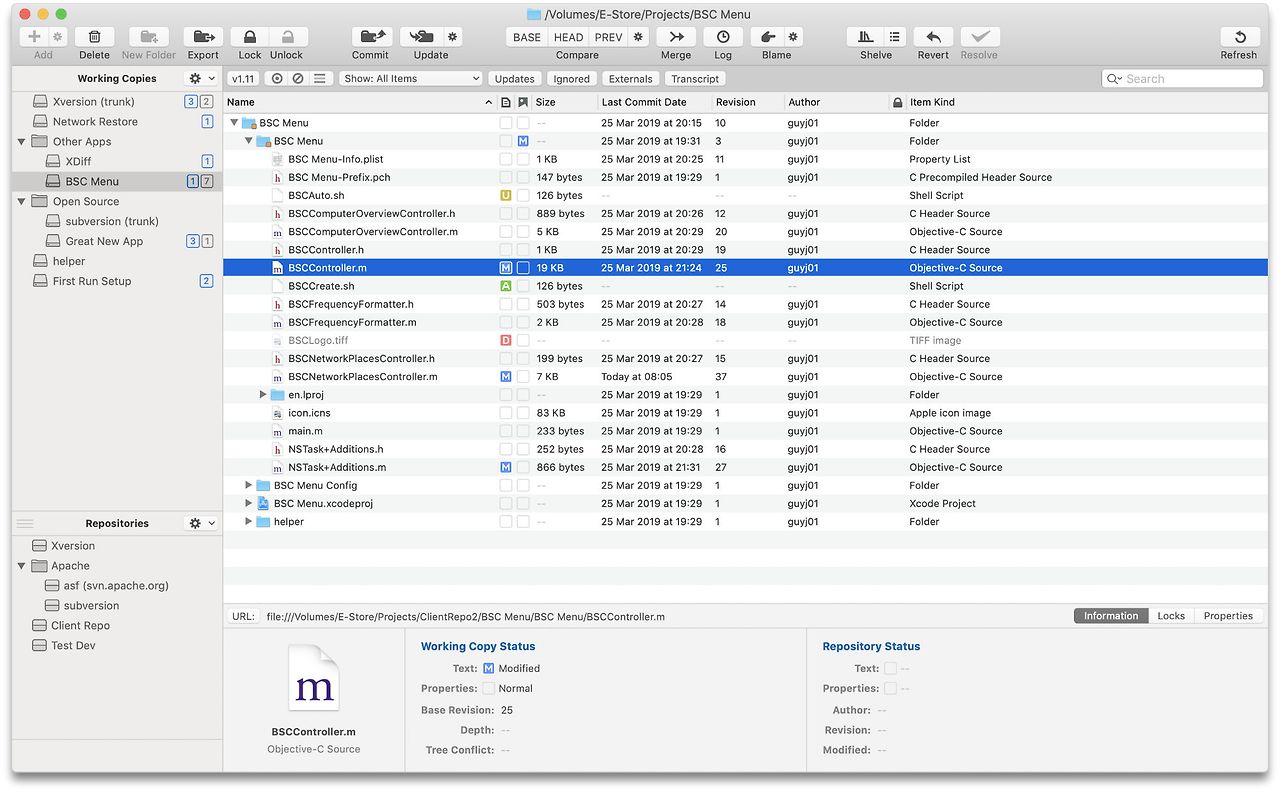The image size is (1280, 792).
Task: Collapse the top-level BSC Menu folder
Action: coord(235,123)
